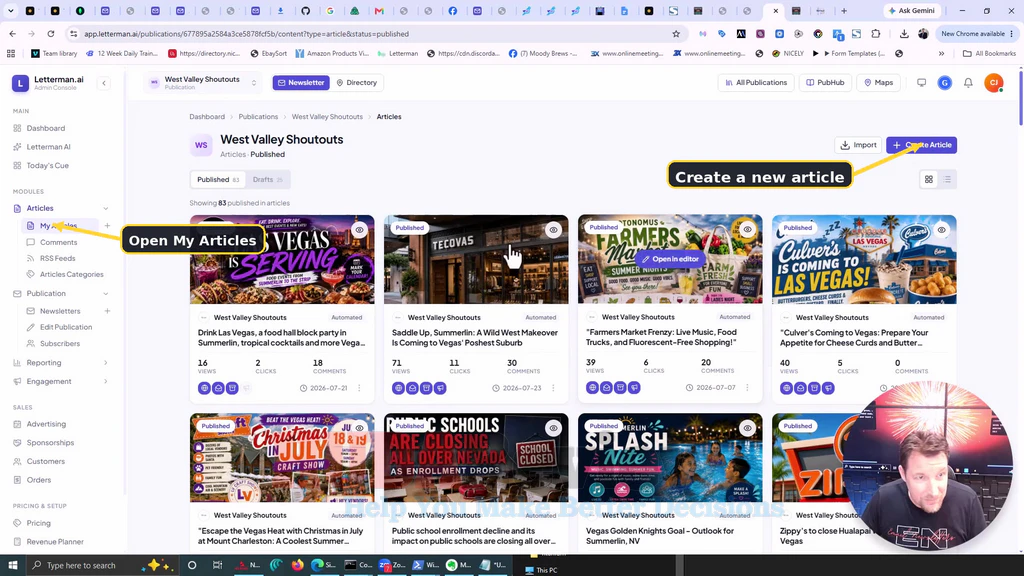
Task: Open Maps
Action: pos(878,83)
